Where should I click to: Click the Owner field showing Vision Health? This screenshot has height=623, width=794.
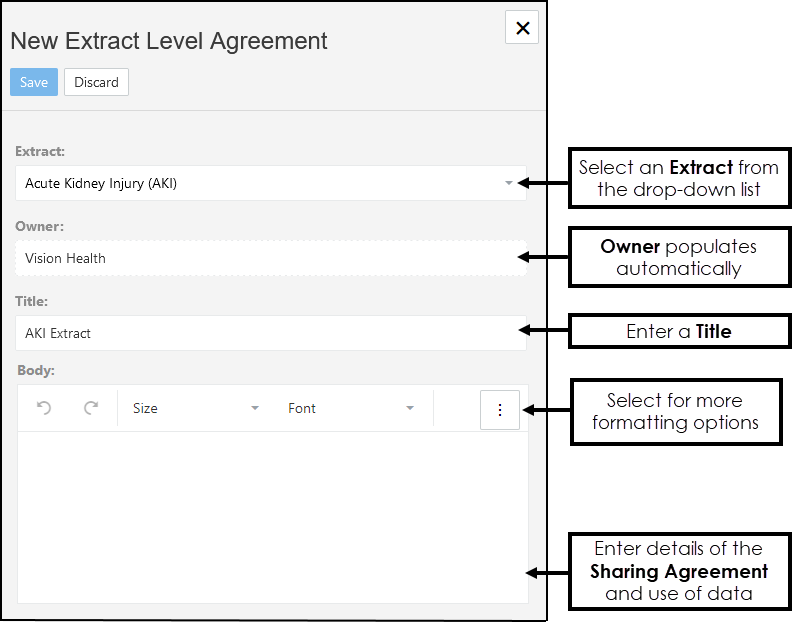click(x=270, y=258)
